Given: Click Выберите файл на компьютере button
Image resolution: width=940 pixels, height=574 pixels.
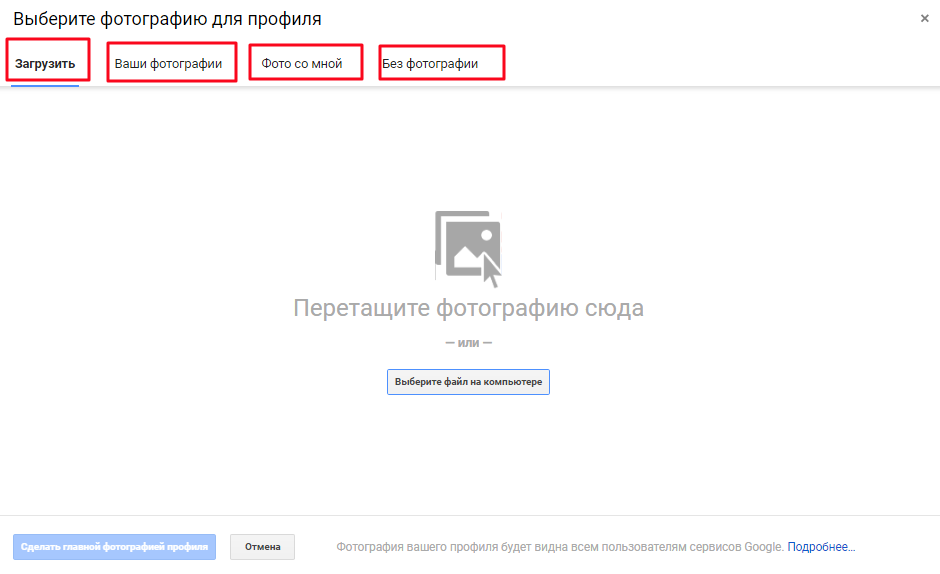Looking at the screenshot, I should click(x=468, y=382).
